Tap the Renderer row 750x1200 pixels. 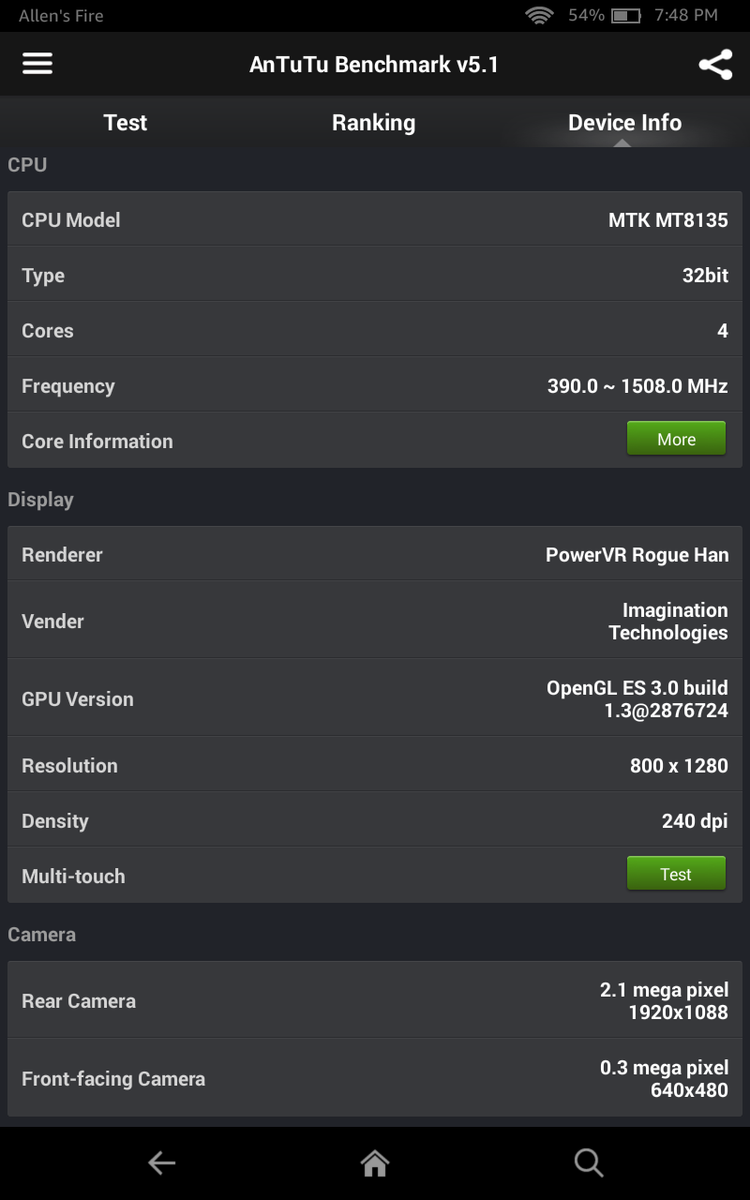tap(374, 555)
